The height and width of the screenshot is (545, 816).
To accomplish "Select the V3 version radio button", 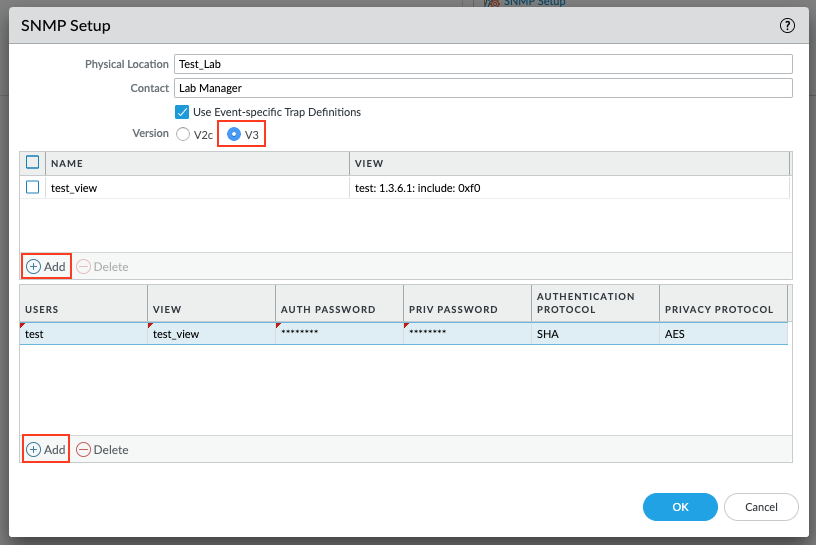I will click(x=234, y=134).
